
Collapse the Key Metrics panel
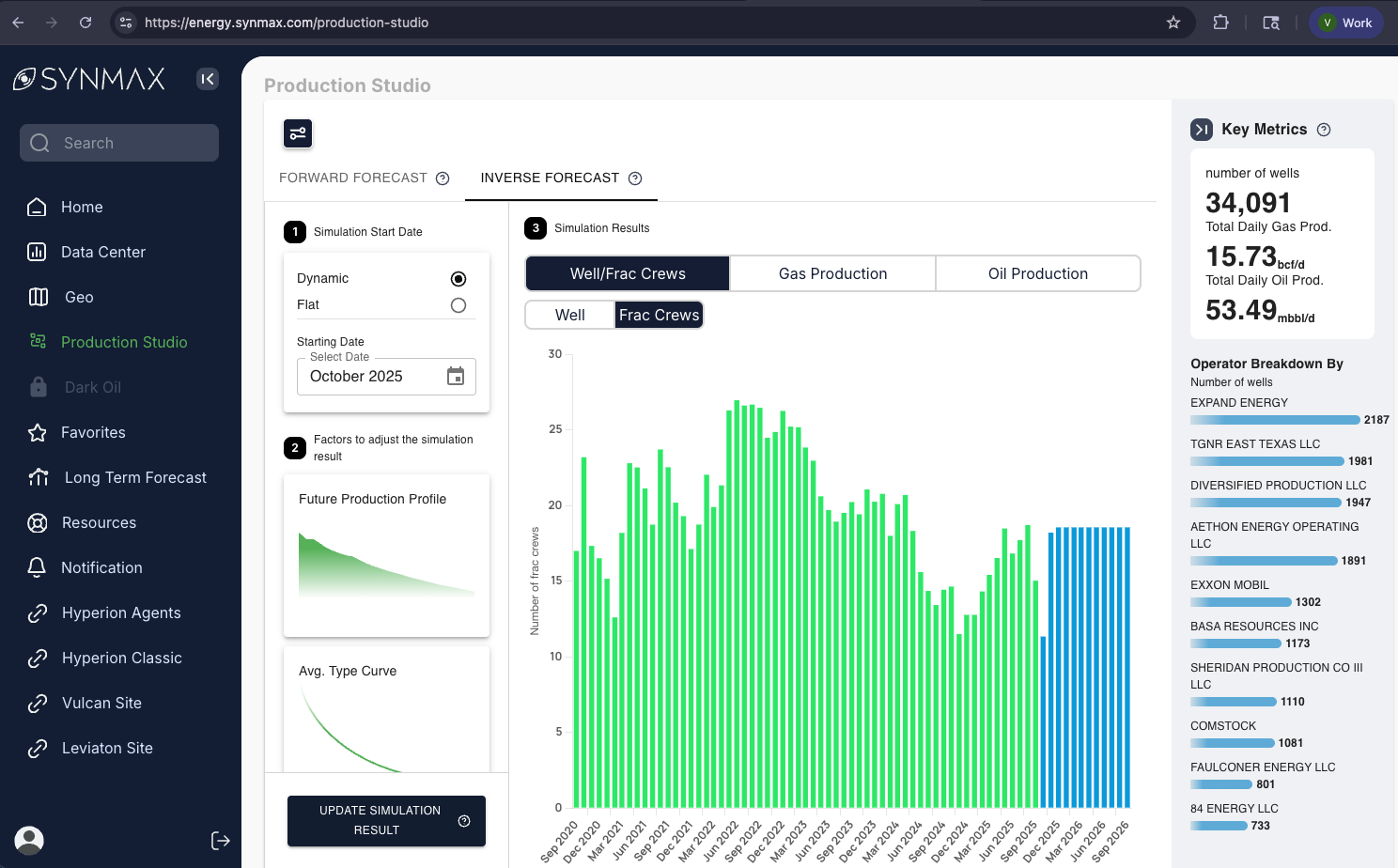pyautogui.click(x=1202, y=130)
